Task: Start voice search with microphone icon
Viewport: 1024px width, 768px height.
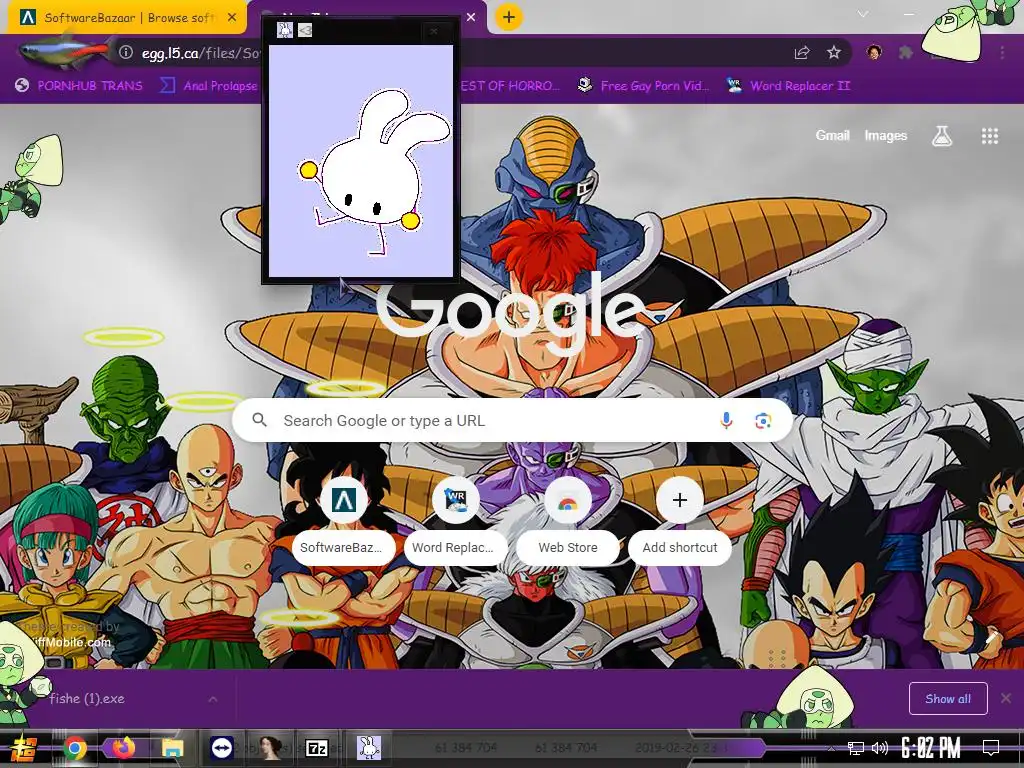Action: [x=726, y=421]
